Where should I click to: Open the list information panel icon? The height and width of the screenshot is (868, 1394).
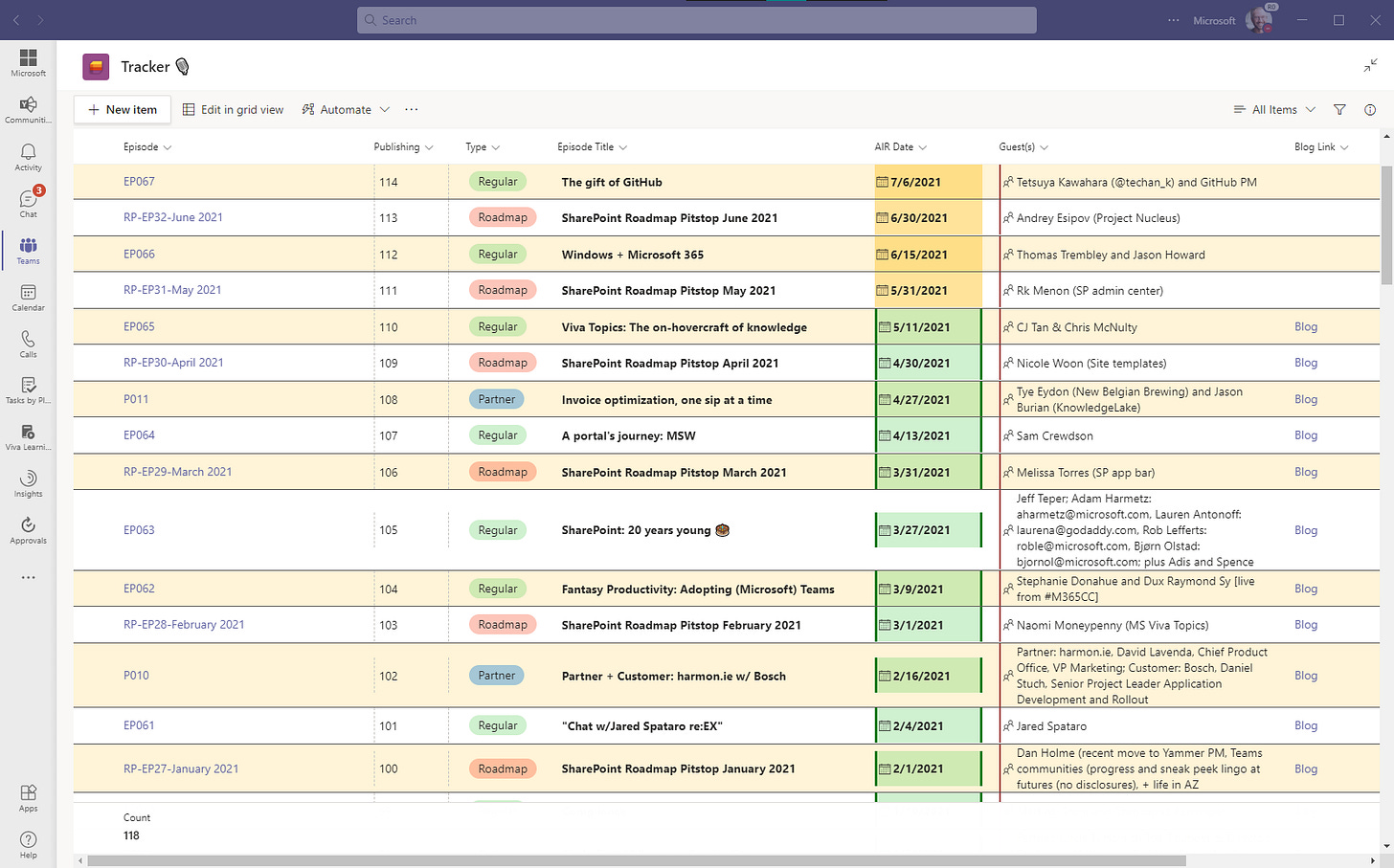pos(1370,109)
